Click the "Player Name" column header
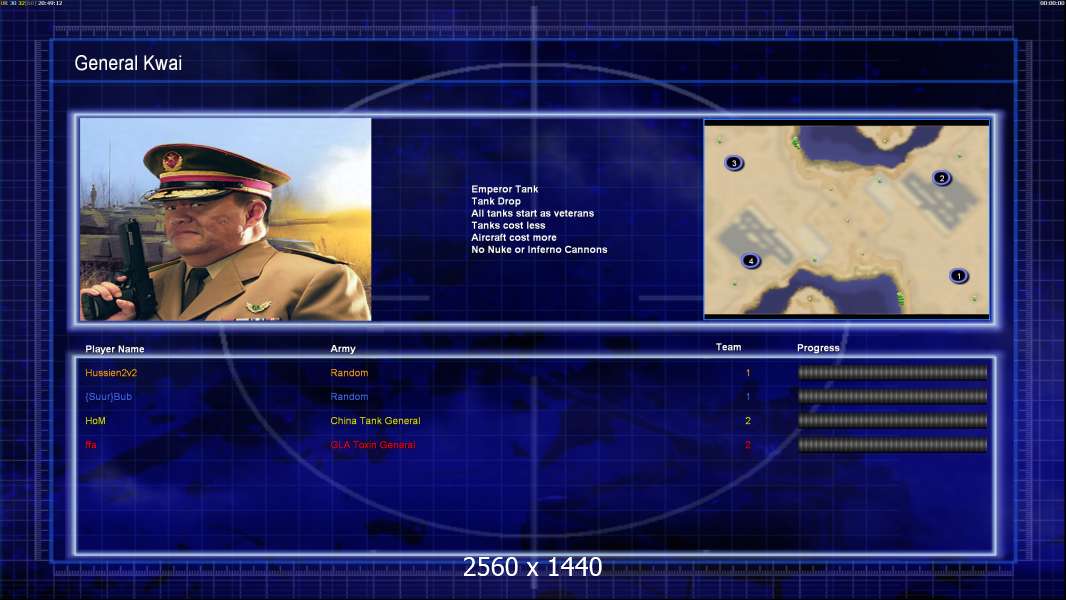Viewport: 1066px width, 600px height. click(x=115, y=349)
